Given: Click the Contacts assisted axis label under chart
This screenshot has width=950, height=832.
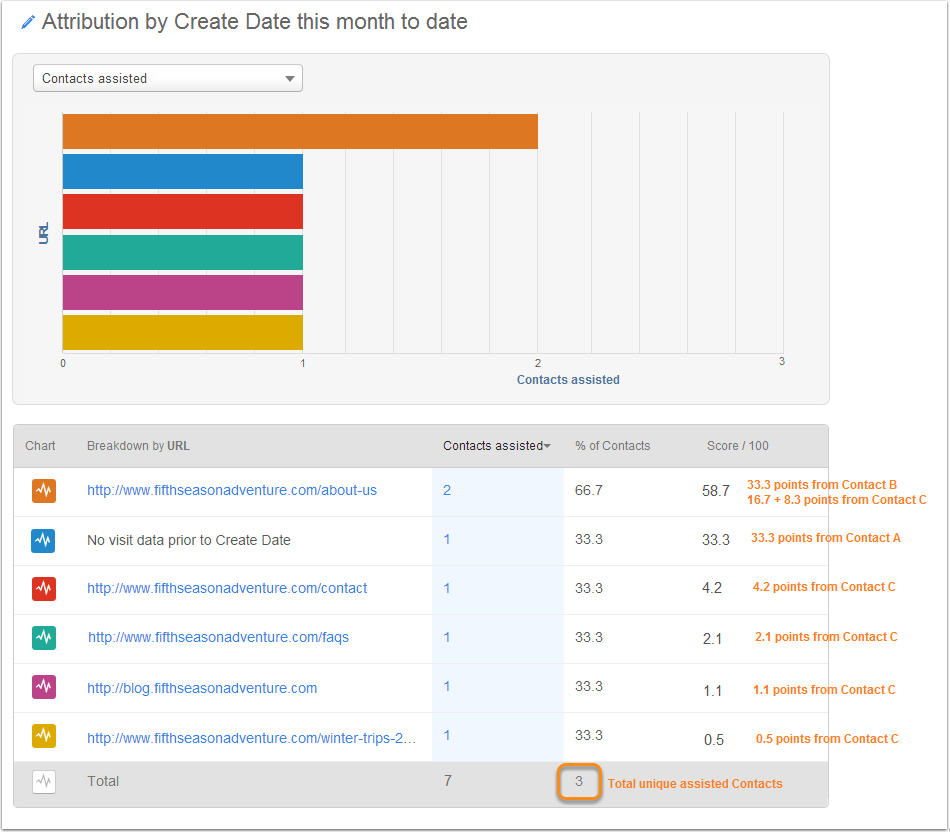Looking at the screenshot, I should pyautogui.click(x=568, y=380).
